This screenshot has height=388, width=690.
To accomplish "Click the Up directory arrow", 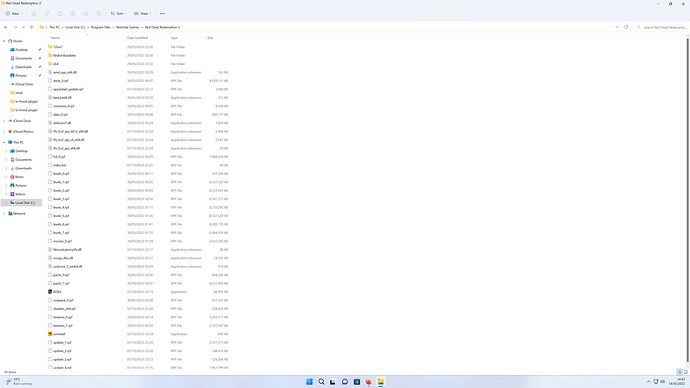I will coord(32,27).
